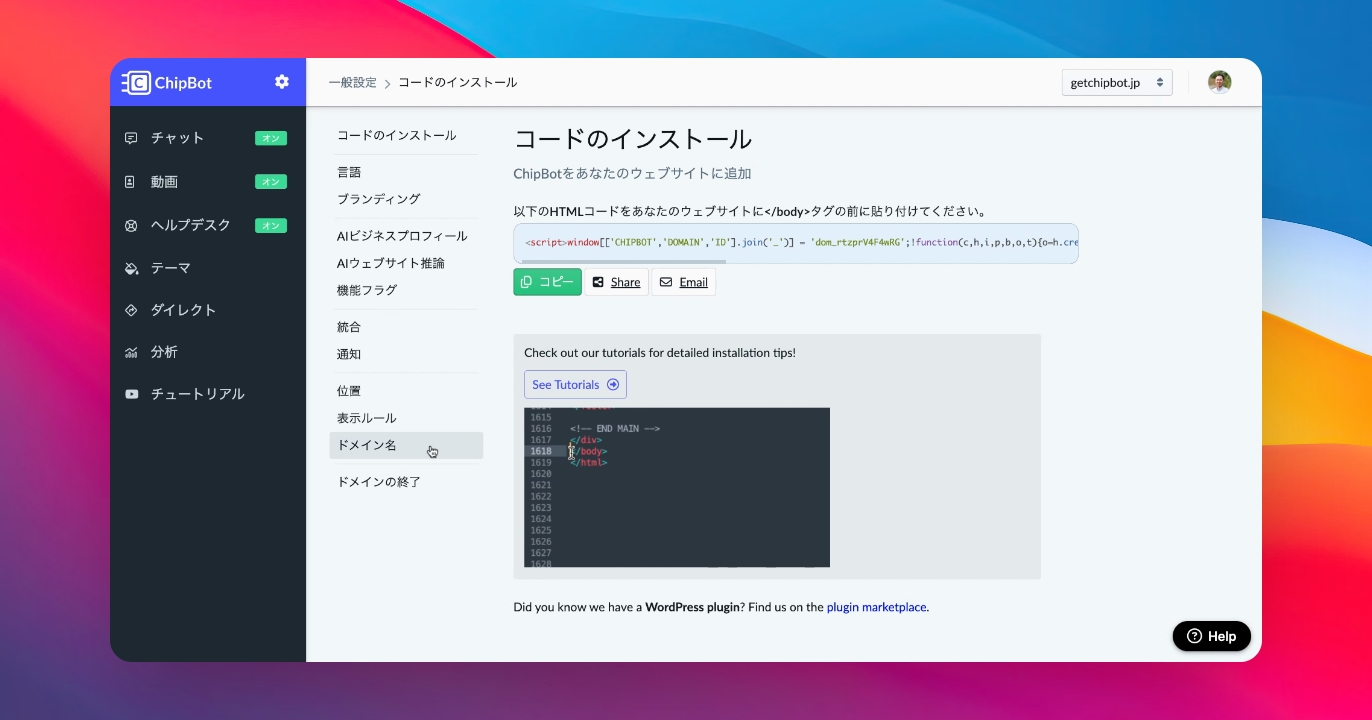The image size is (1372, 720).
Task: Click the arrow icon in See Tutorials
Action: (613, 385)
